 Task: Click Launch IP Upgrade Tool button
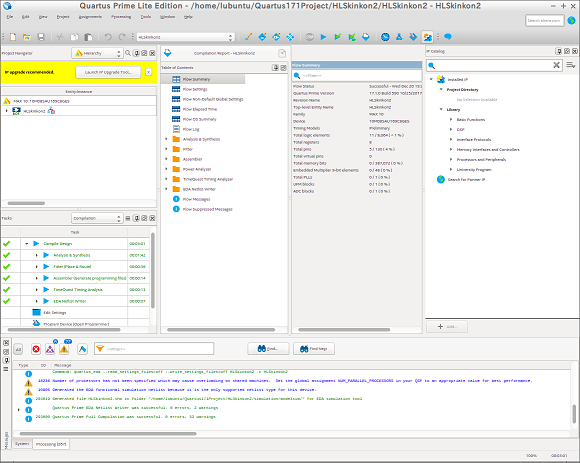[108, 72]
